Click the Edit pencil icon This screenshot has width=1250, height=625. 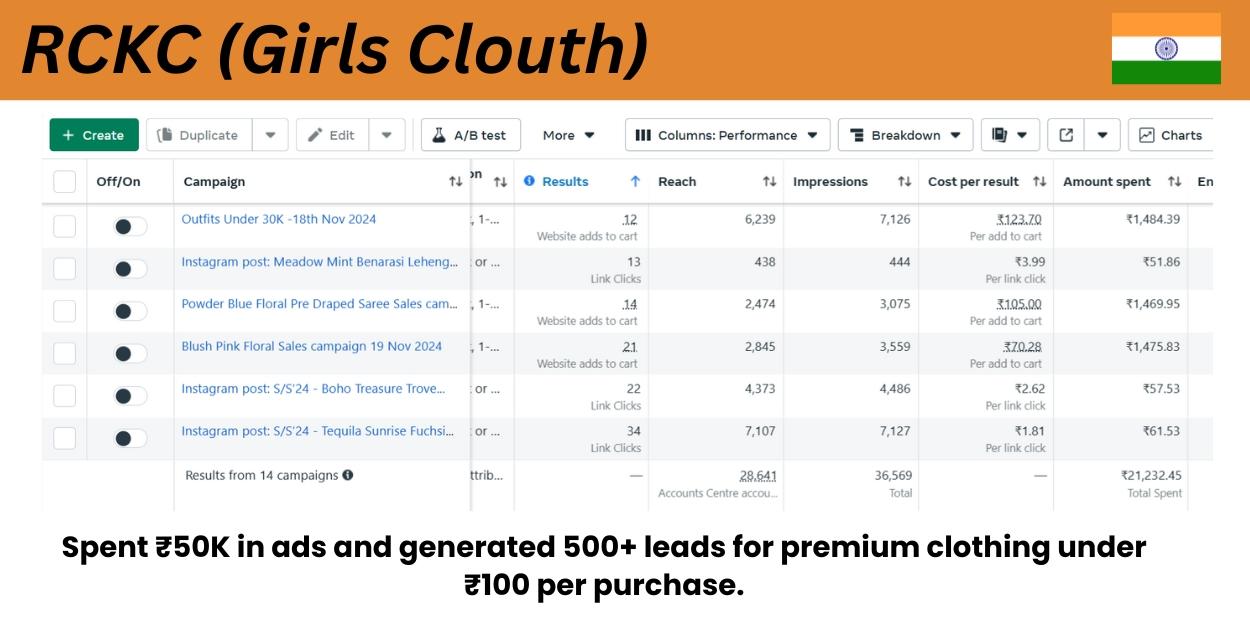point(313,134)
